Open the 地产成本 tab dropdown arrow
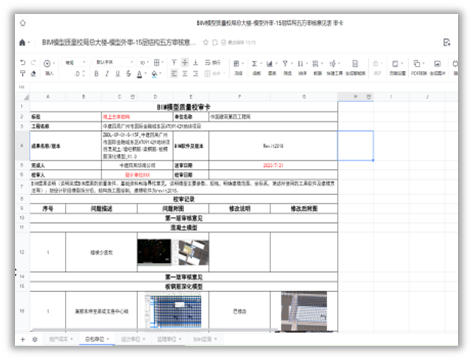Screen dimensions: 473x360 point(72,339)
